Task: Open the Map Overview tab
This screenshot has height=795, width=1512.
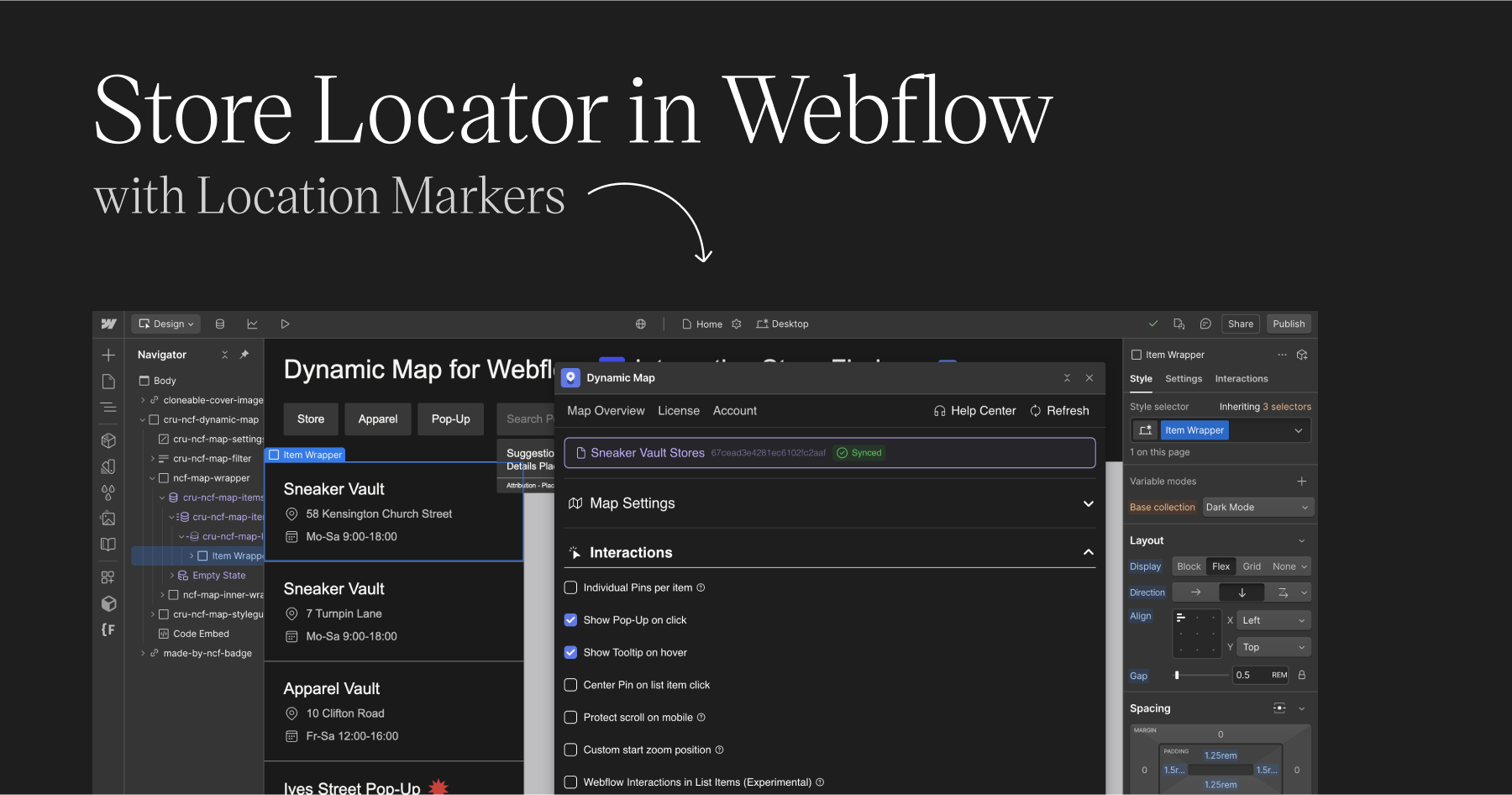Action: click(606, 411)
